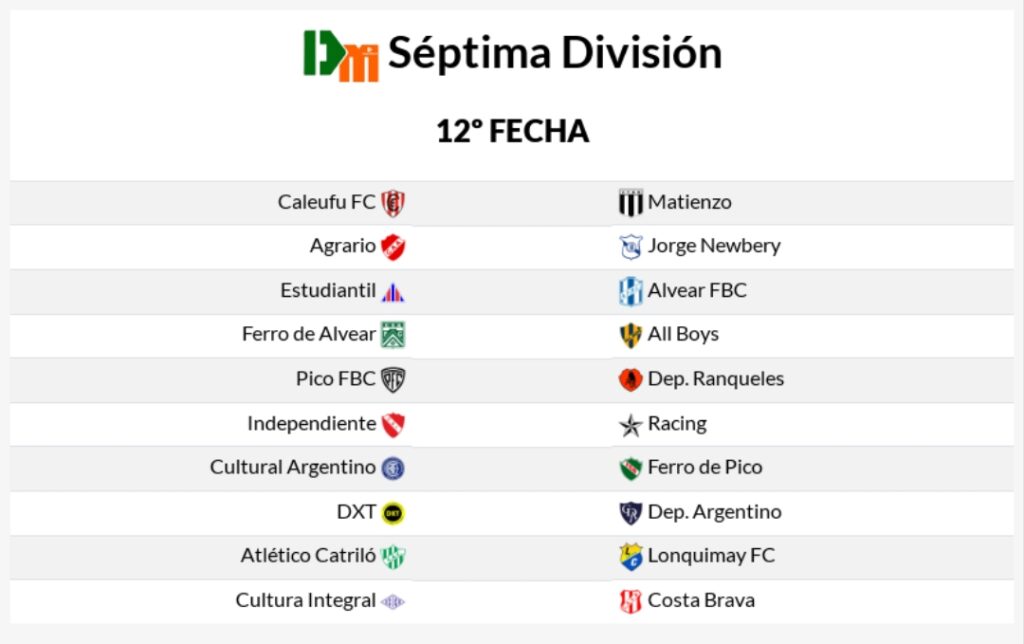Click the All Boys shield icon

[630, 335]
